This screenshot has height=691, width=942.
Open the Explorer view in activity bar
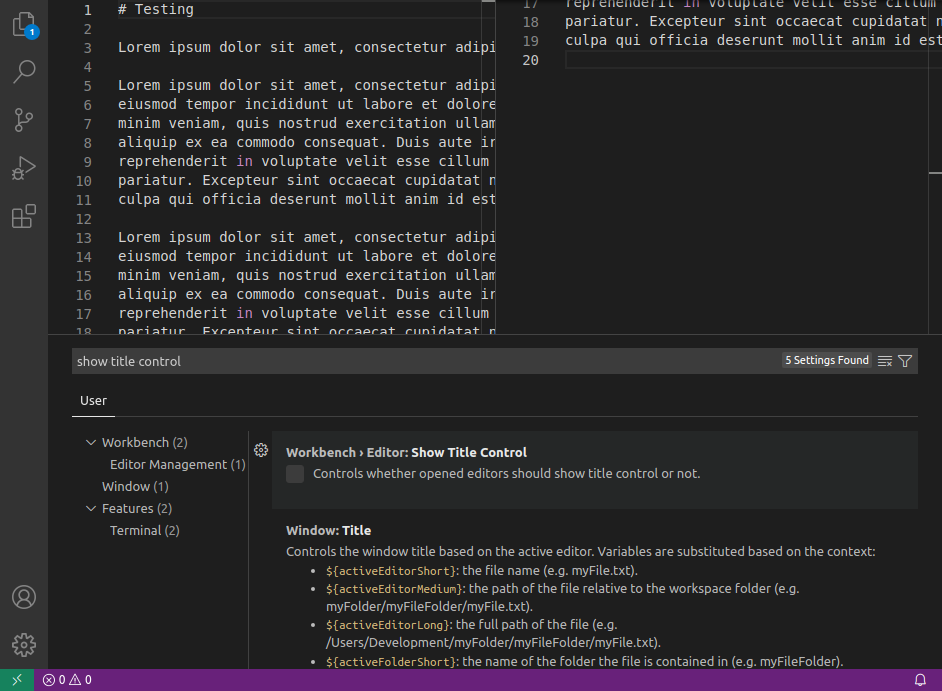point(24,25)
